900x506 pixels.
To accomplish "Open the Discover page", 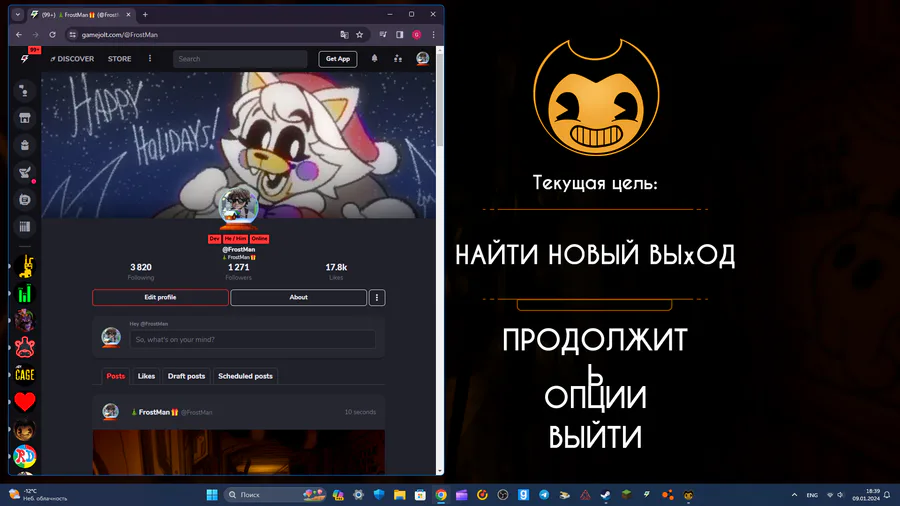I will click(x=72, y=59).
